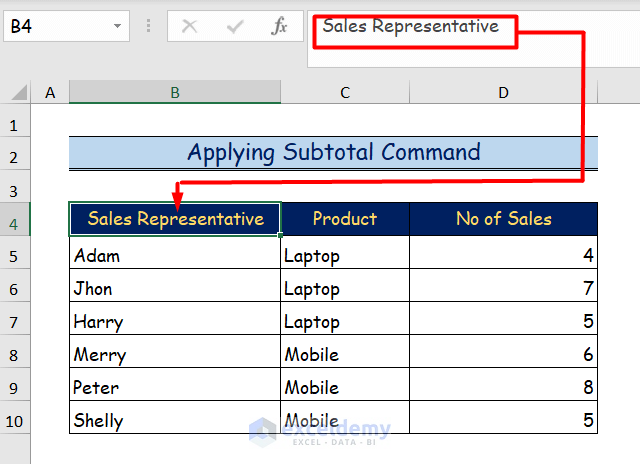Select Peter's No of Sales value 8

coord(503,388)
